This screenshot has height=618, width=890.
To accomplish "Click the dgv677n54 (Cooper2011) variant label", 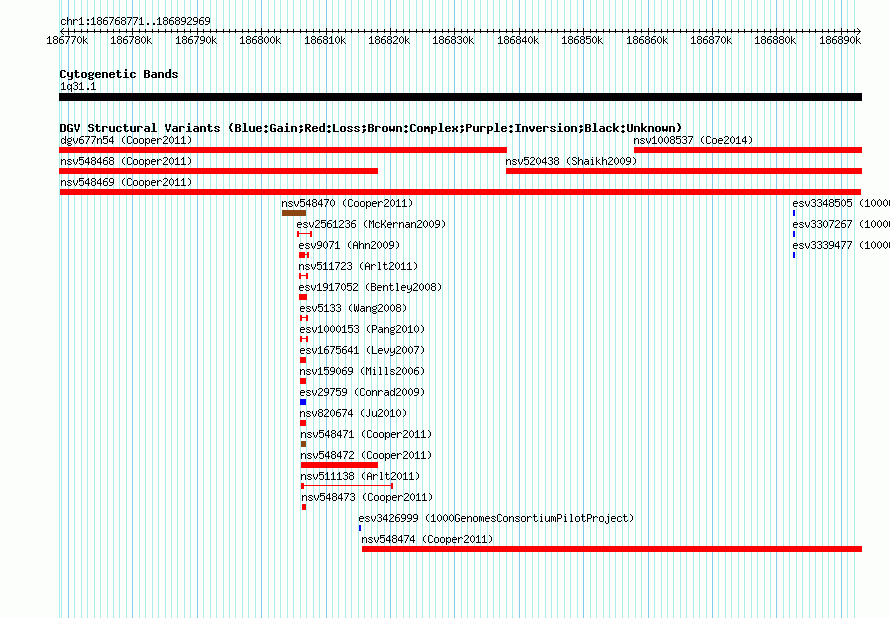I will pyautogui.click(x=126, y=140).
